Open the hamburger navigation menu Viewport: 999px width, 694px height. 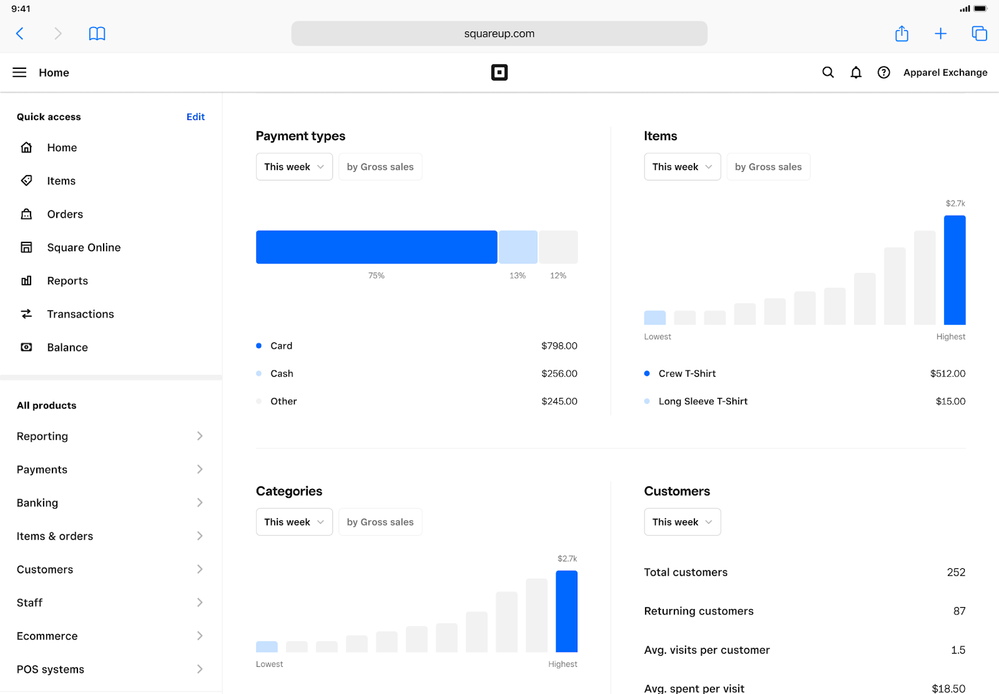[x=19, y=72]
